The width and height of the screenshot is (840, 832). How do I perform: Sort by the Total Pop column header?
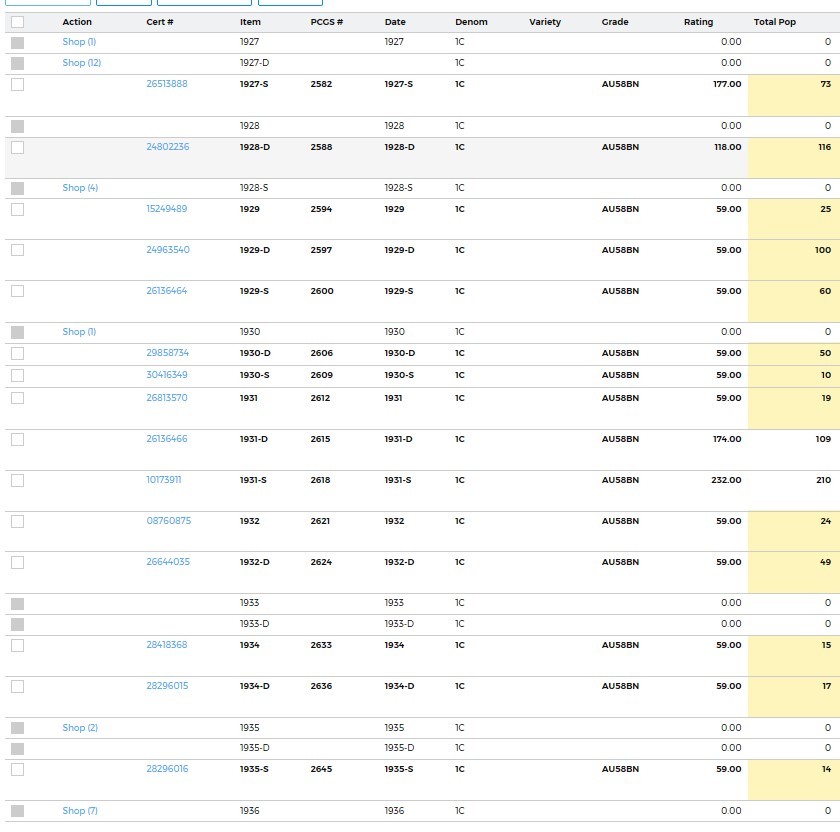click(774, 22)
